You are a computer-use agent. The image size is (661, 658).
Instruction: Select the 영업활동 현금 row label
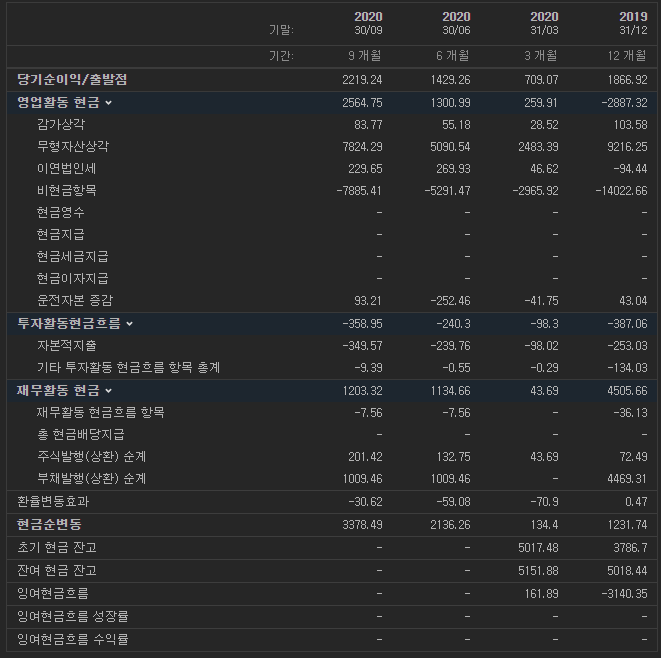pyautogui.click(x=58, y=102)
